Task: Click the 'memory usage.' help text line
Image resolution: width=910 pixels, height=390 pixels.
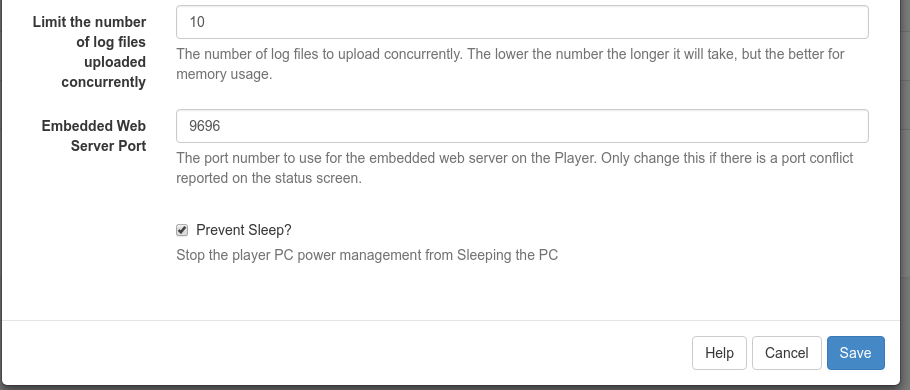Action: tap(224, 74)
